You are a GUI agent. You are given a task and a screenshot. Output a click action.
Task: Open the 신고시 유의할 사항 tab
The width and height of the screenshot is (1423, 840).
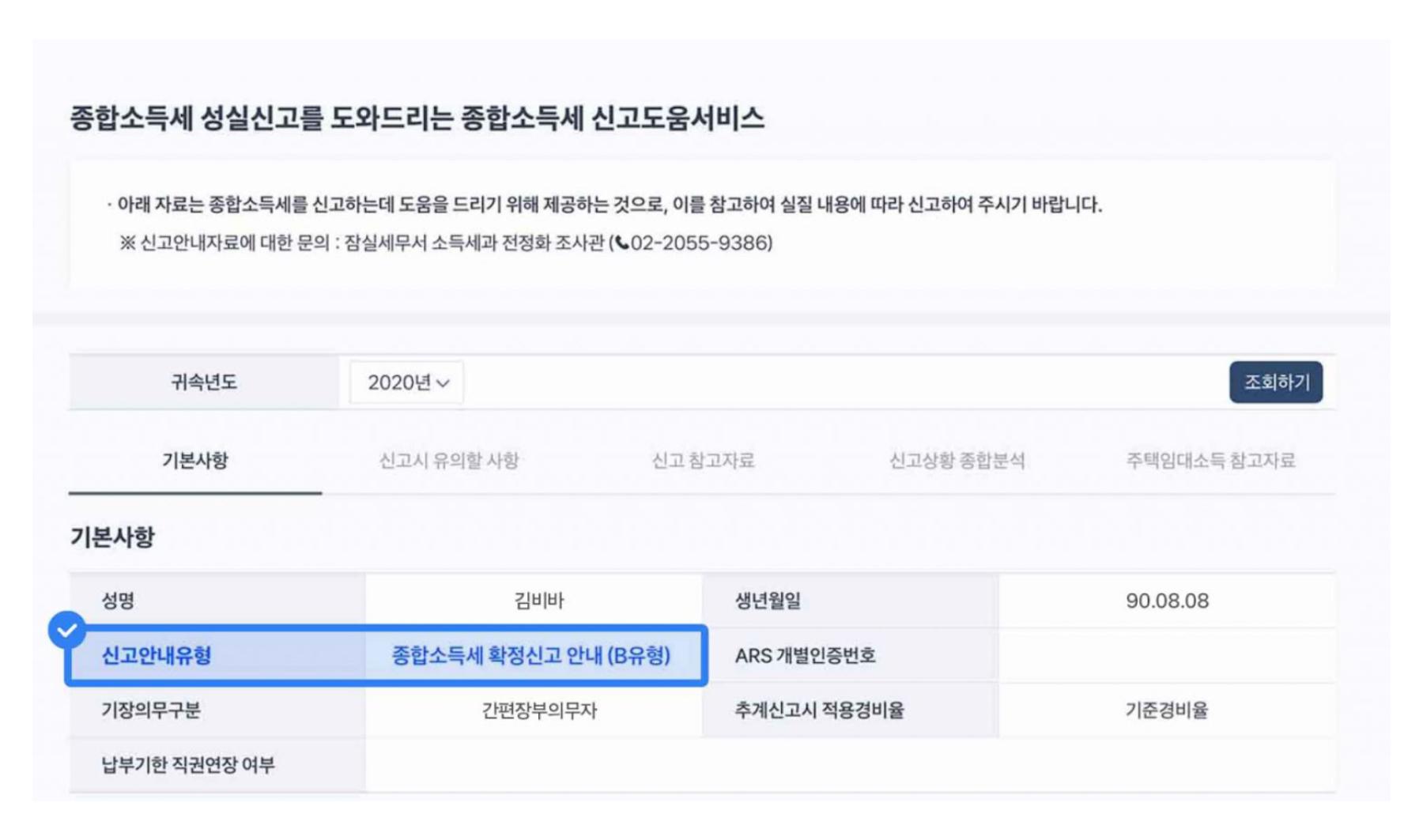448,461
